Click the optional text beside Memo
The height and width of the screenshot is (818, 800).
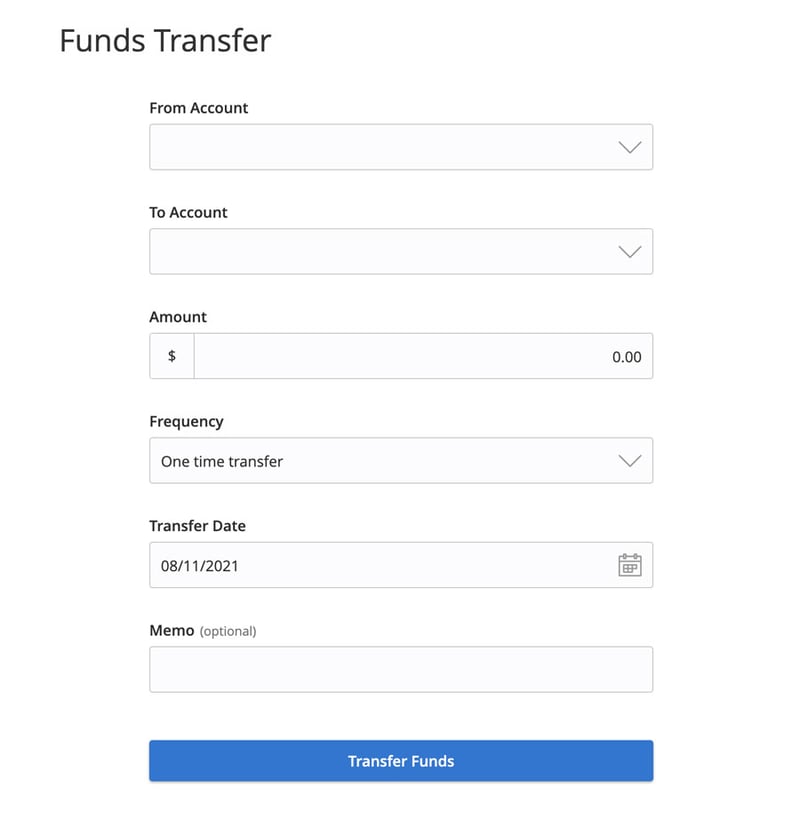(x=228, y=631)
